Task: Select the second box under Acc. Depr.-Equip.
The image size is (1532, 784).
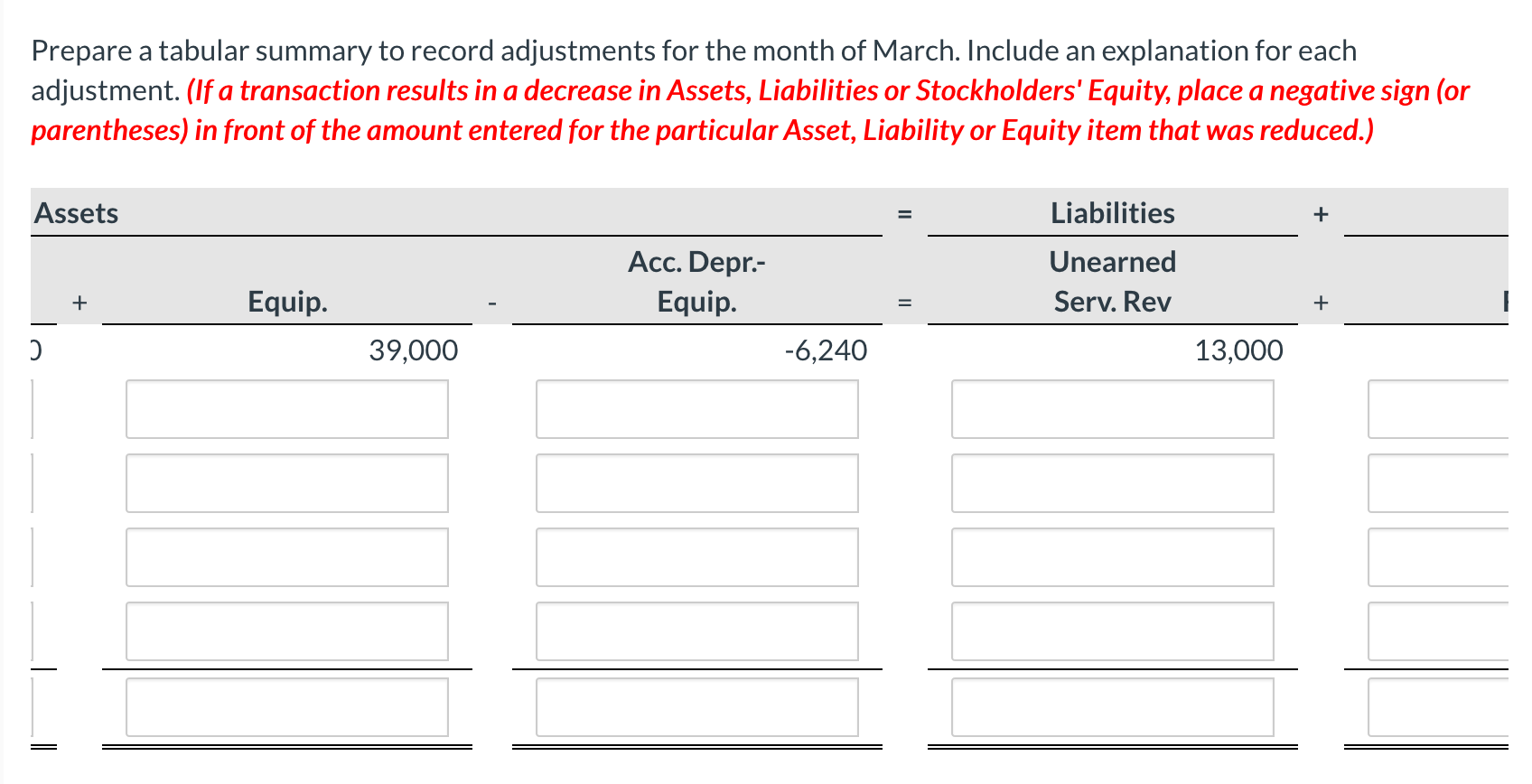Action: point(697,483)
